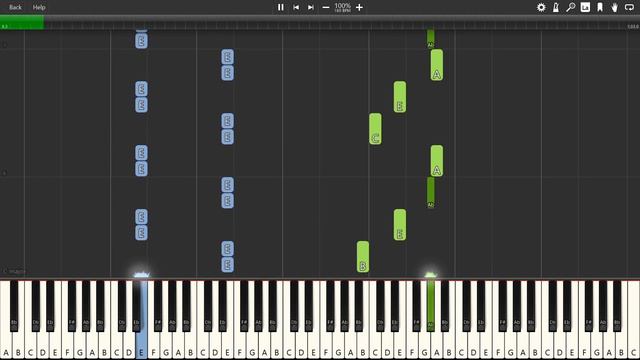The width and height of the screenshot is (640, 360).
Task: Decrease playback speed with the minus button
Action: (326, 7)
